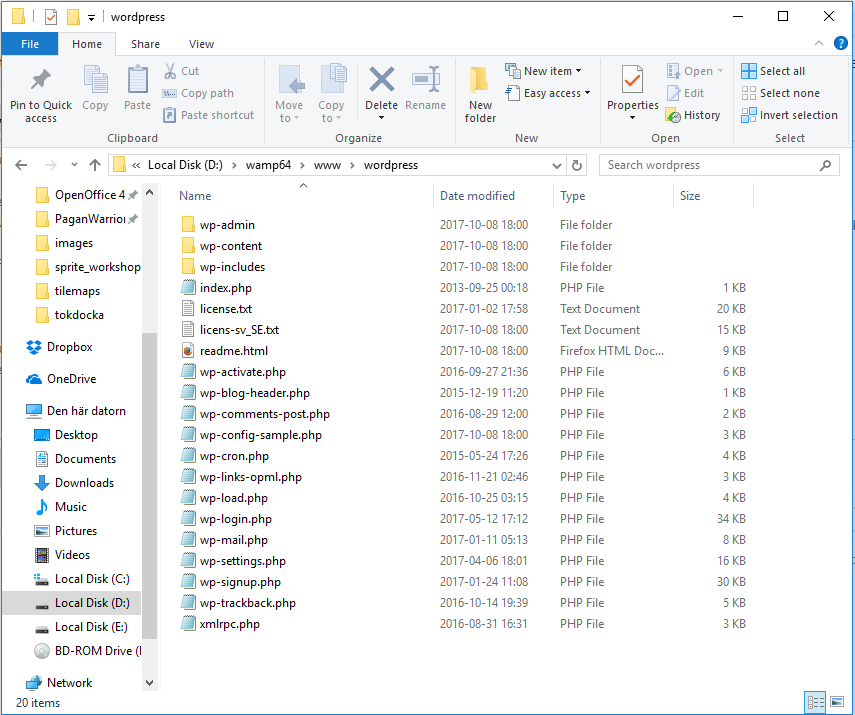The width and height of the screenshot is (855, 715).
Task: Switch to Large icons view in status bar
Action: coord(836,701)
